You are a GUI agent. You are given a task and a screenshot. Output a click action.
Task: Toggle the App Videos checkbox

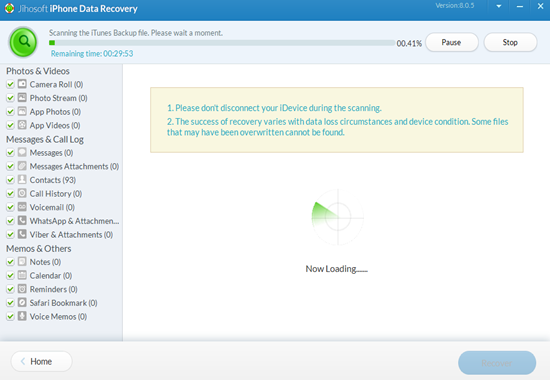(x=11, y=125)
